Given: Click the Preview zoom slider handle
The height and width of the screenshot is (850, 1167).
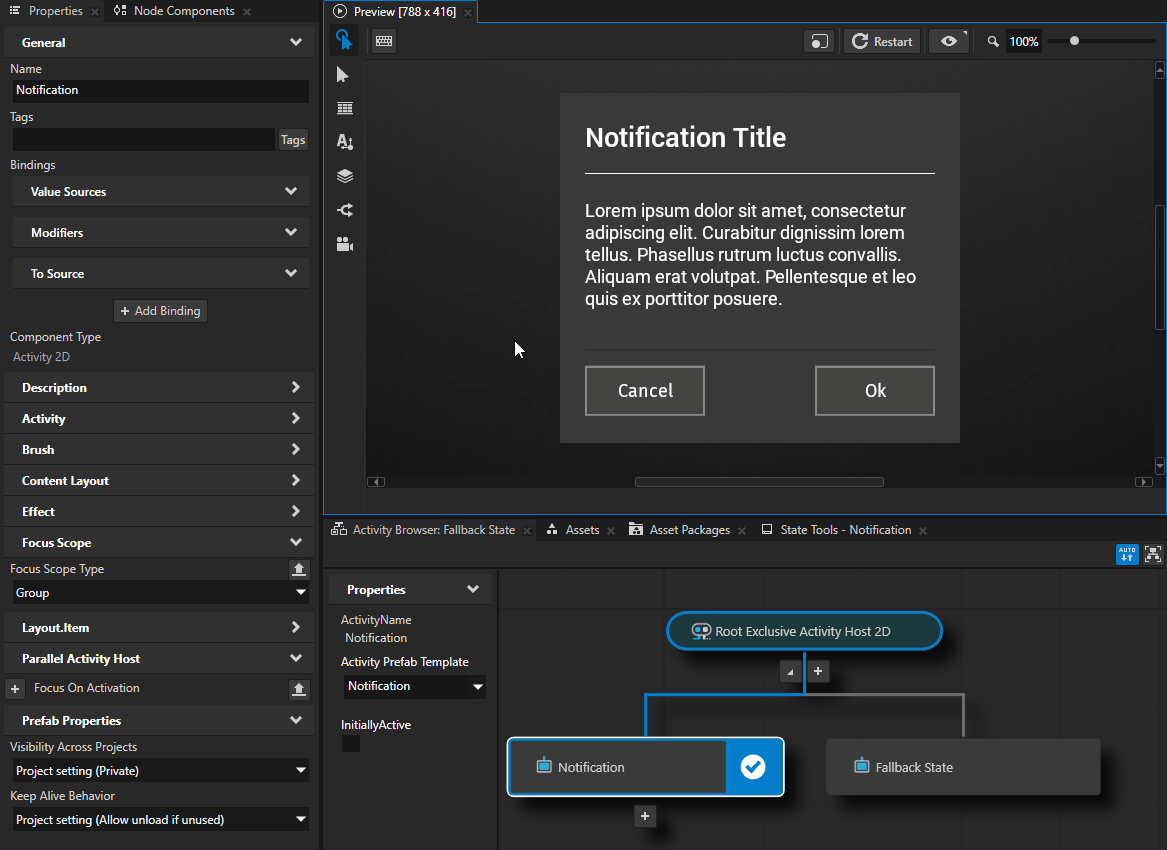Looking at the screenshot, I should (x=1074, y=41).
